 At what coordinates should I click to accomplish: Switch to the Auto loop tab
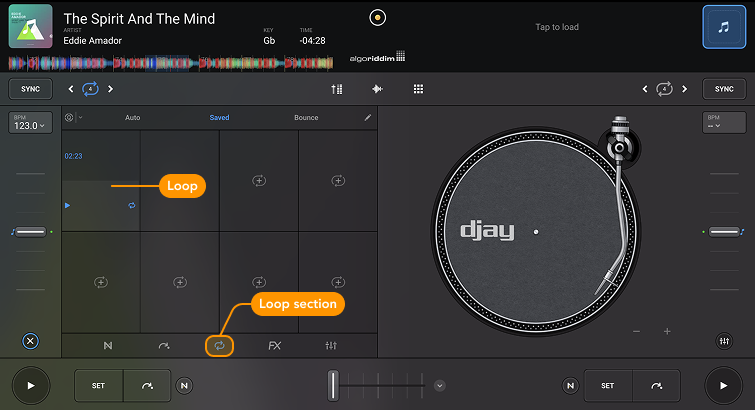click(132, 118)
